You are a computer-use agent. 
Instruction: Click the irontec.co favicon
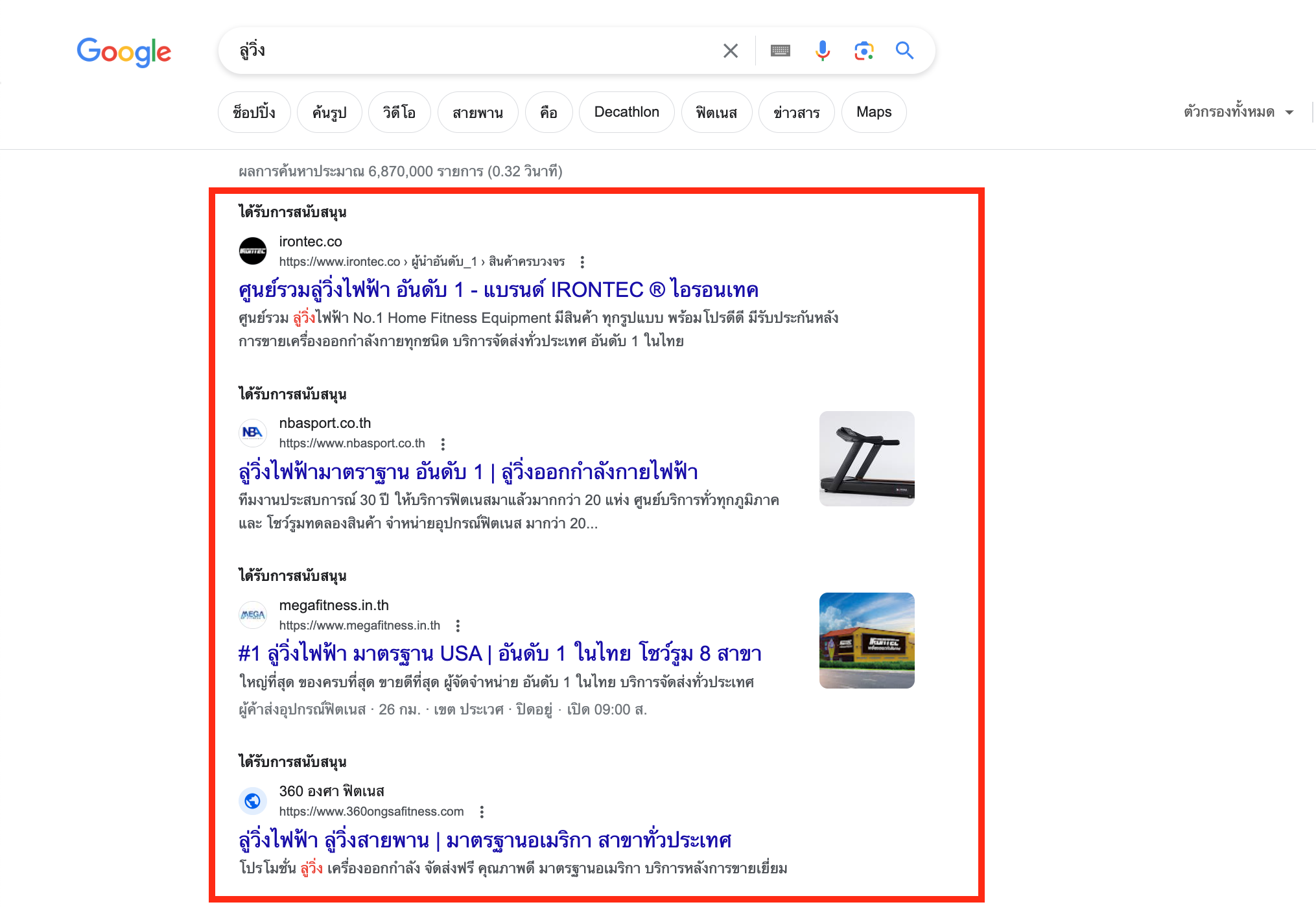click(x=253, y=251)
